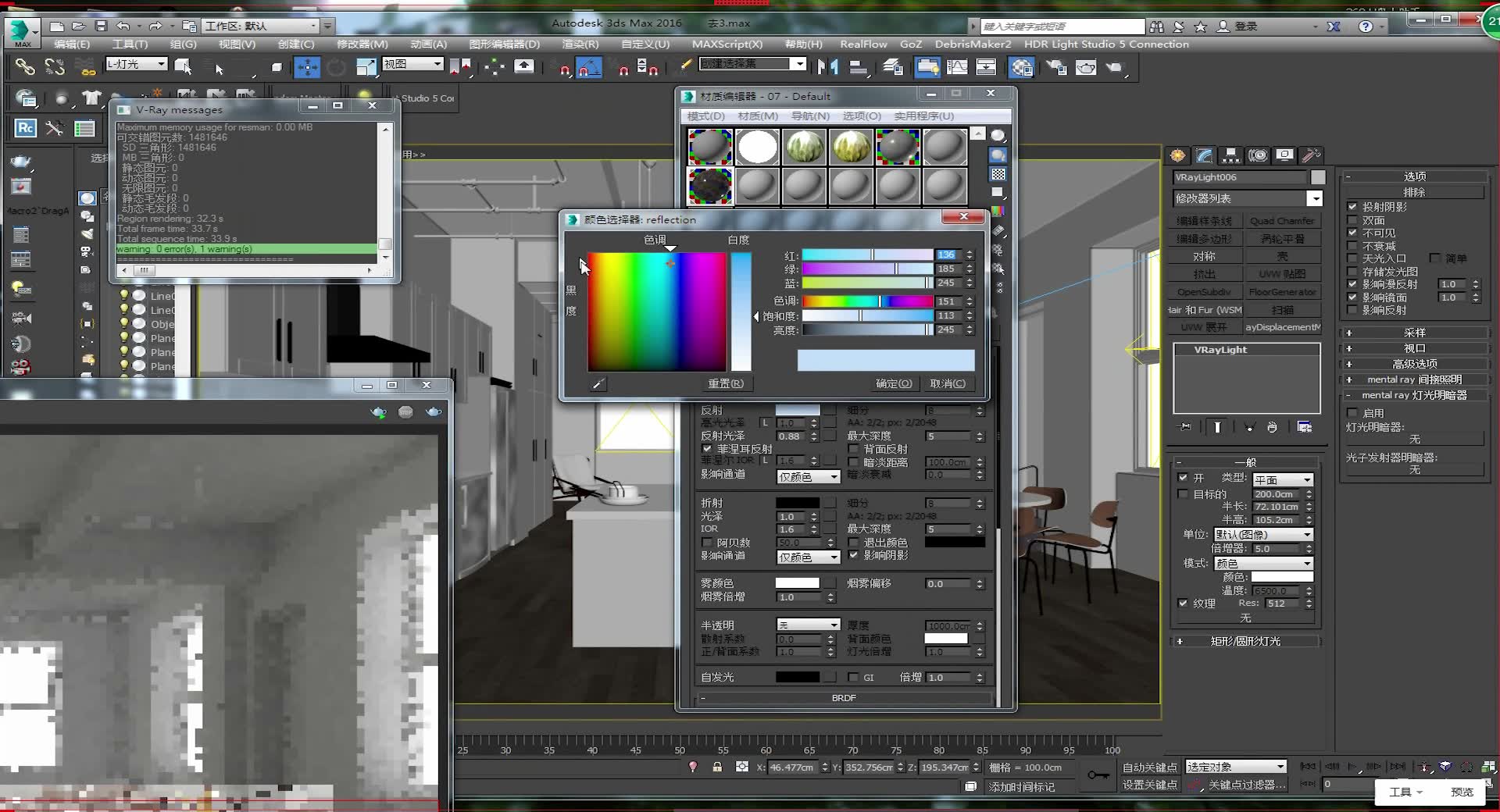Open Windows Explorer-style Open File icon

click(x=78, y=26)
